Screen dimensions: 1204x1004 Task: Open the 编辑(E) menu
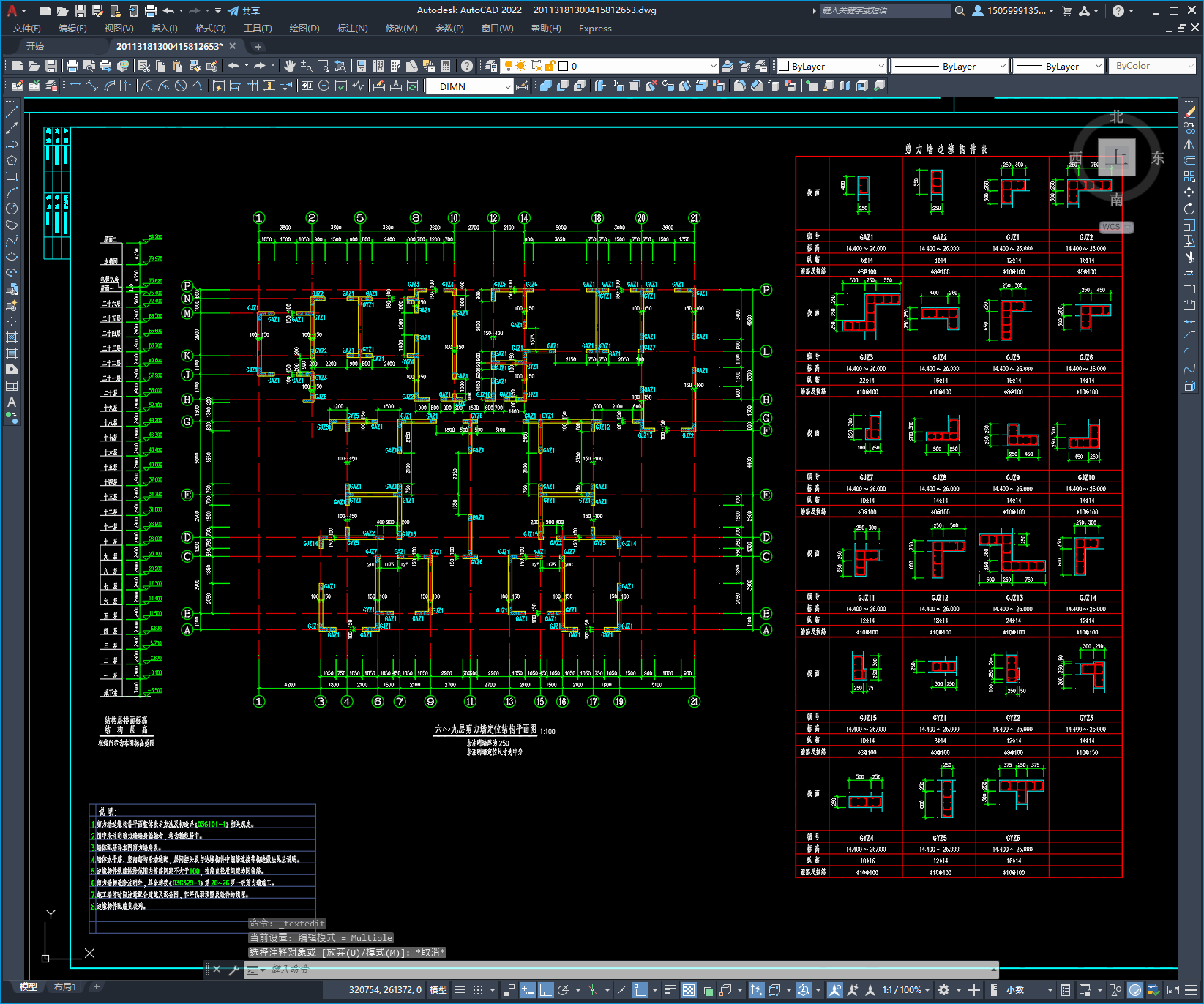coord(72,29)
